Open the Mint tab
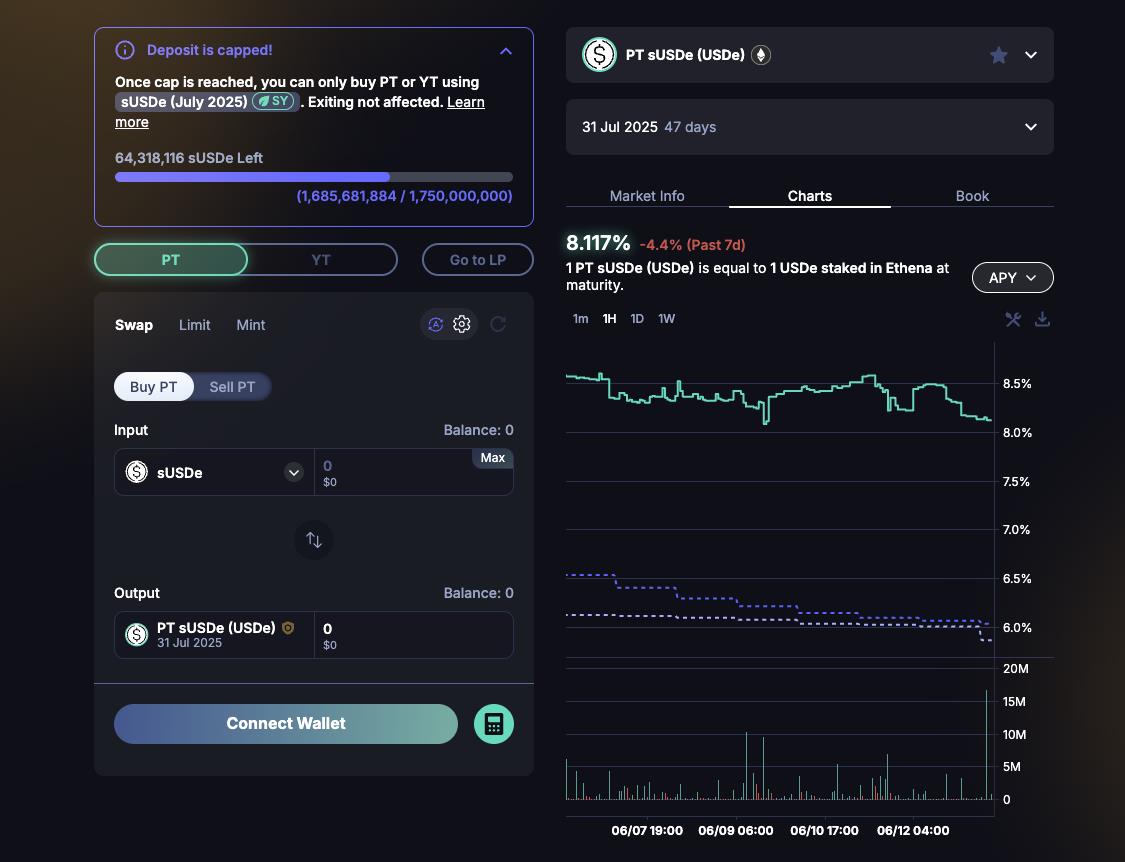The height and width of the screenshot is (862, 1125). (x=251, y=324)
